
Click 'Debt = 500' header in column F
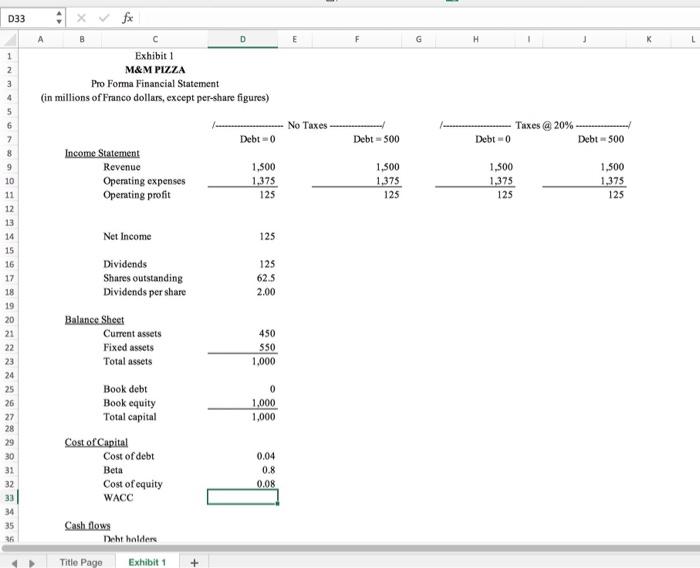pyautogui.click(x=376, y=139)
